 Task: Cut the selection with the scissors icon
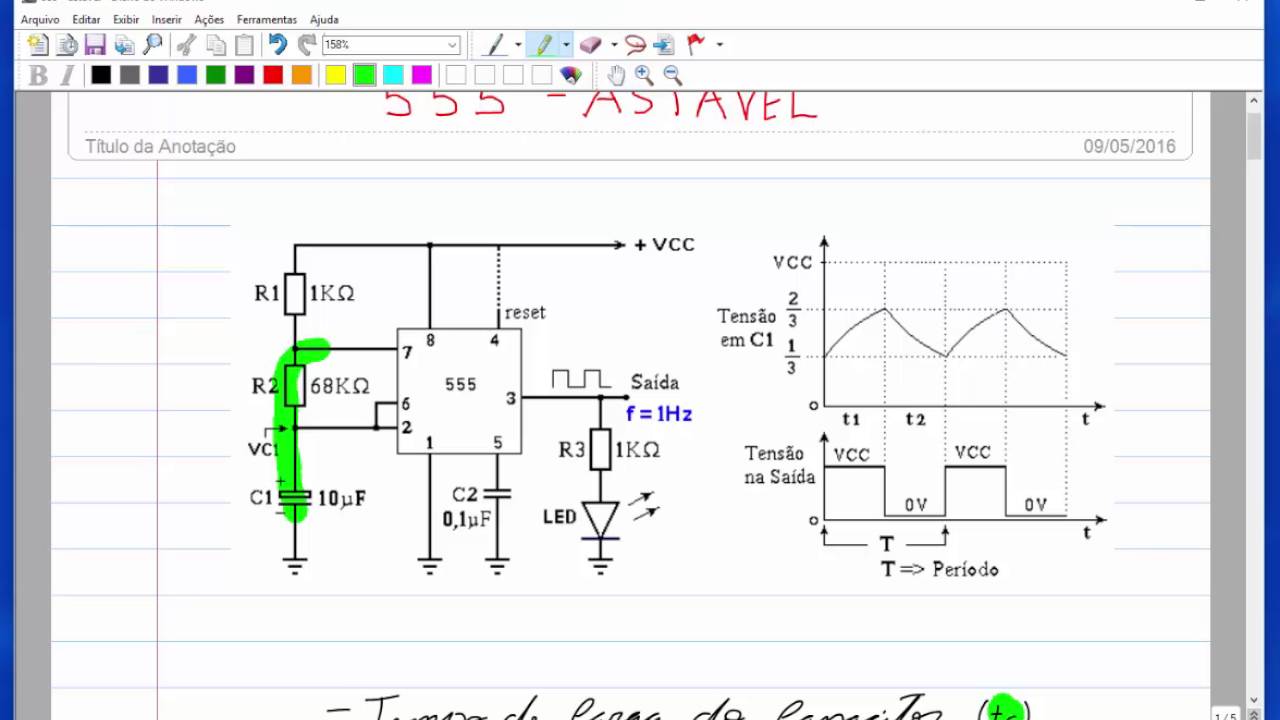click(x=186, y=44)
